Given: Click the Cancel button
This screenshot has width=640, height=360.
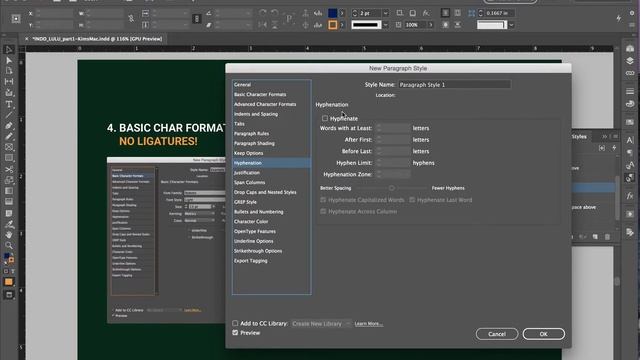Looking at the screenshot, I should [497, 334].
